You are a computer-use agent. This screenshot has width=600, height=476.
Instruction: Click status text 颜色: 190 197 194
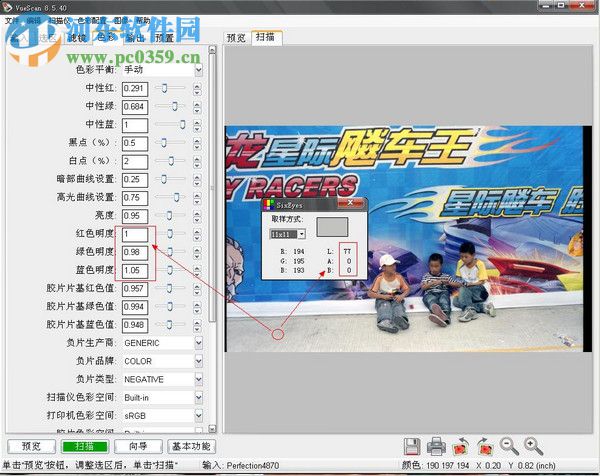click(x=436, y=466)
